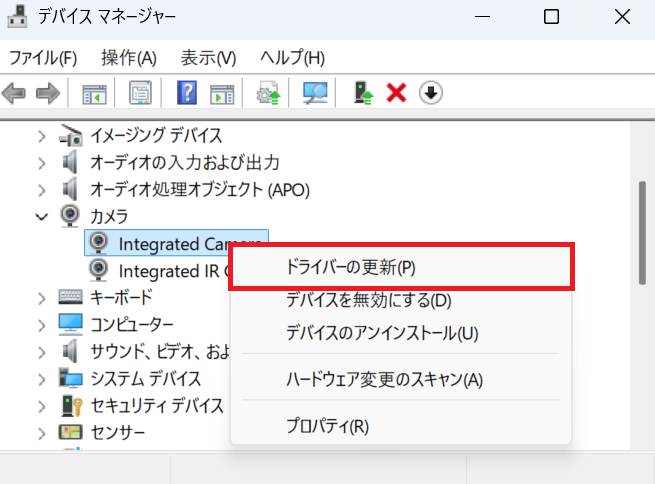Viewport: 655px width, 484px height.
Task: Click the センサー category icon
Action: tap(70, 432)
